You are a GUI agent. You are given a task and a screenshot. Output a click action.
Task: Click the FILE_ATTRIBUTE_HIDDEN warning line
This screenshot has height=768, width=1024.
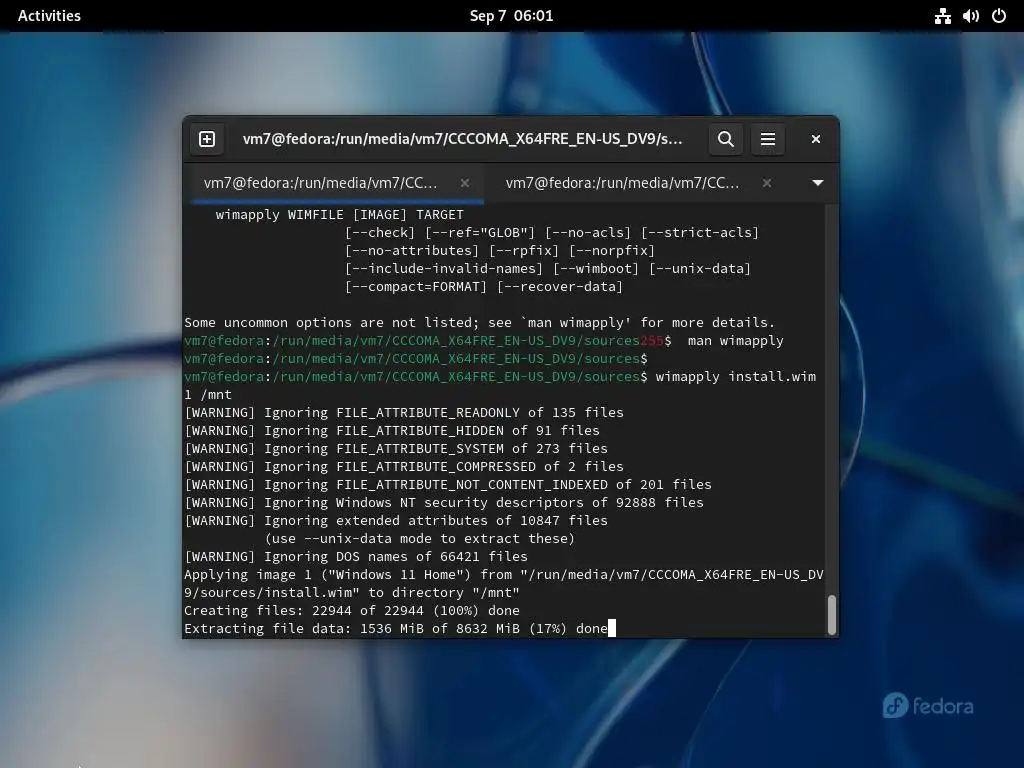(x=392, y=431)
